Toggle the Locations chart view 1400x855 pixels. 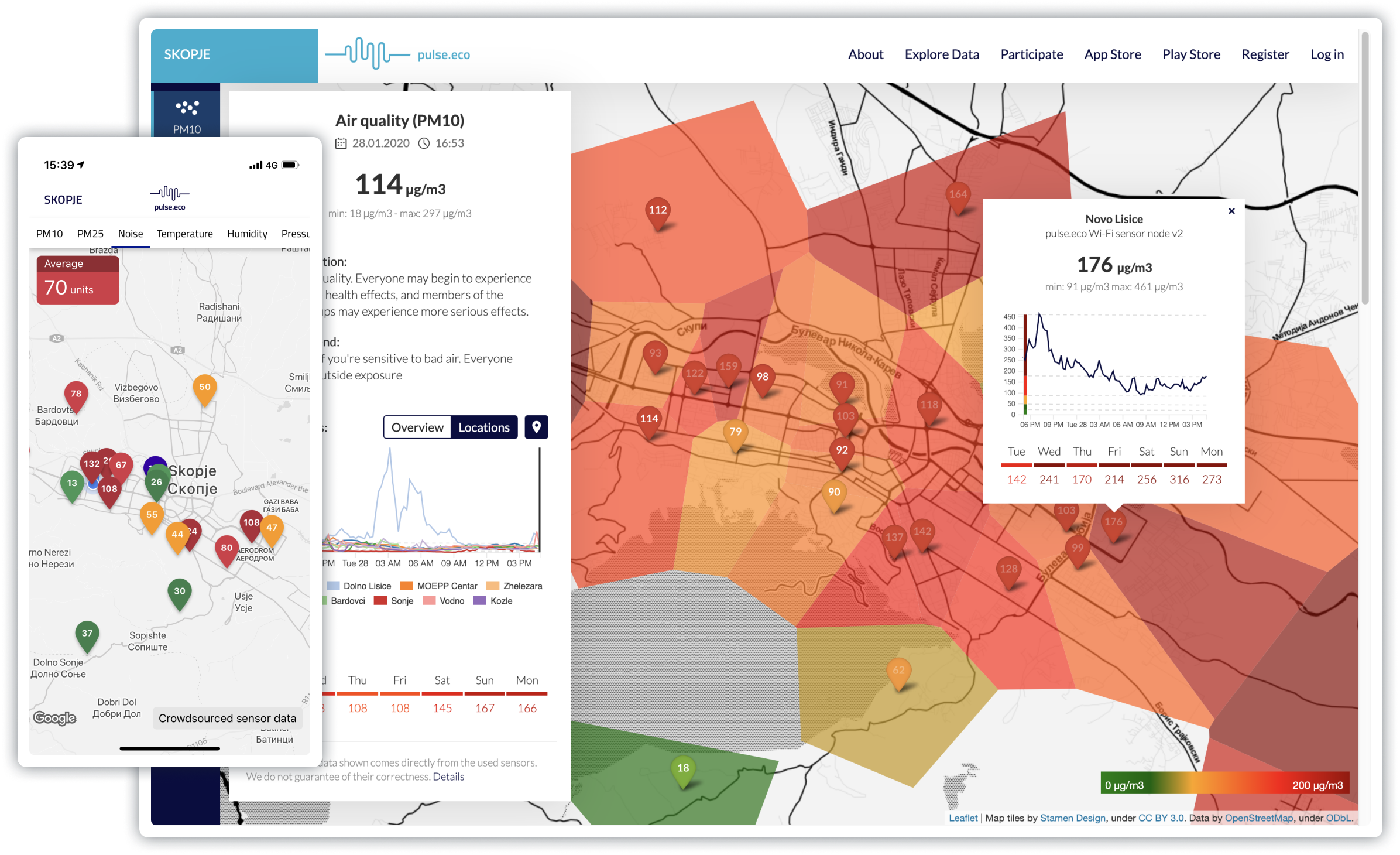[484, 427]
